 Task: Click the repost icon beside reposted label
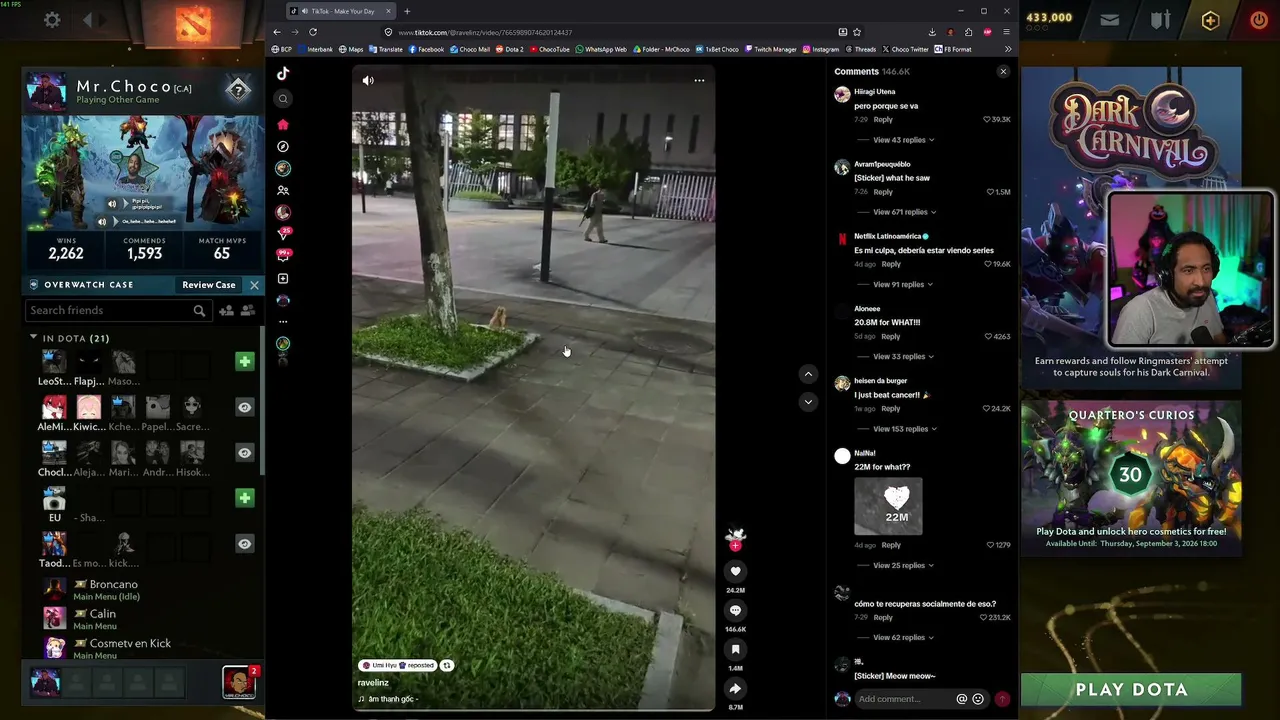pyautogui.click(x=447, y=665)
